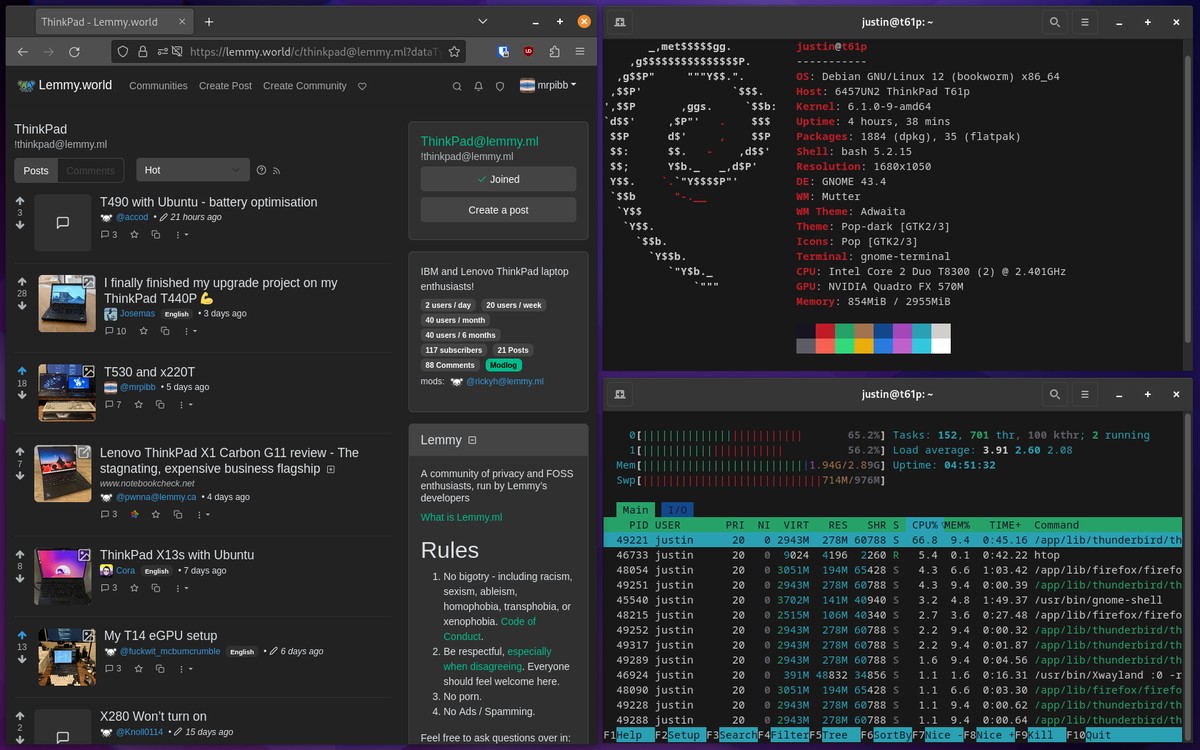Bookmark this page with the address bar star

coord(454,52)
